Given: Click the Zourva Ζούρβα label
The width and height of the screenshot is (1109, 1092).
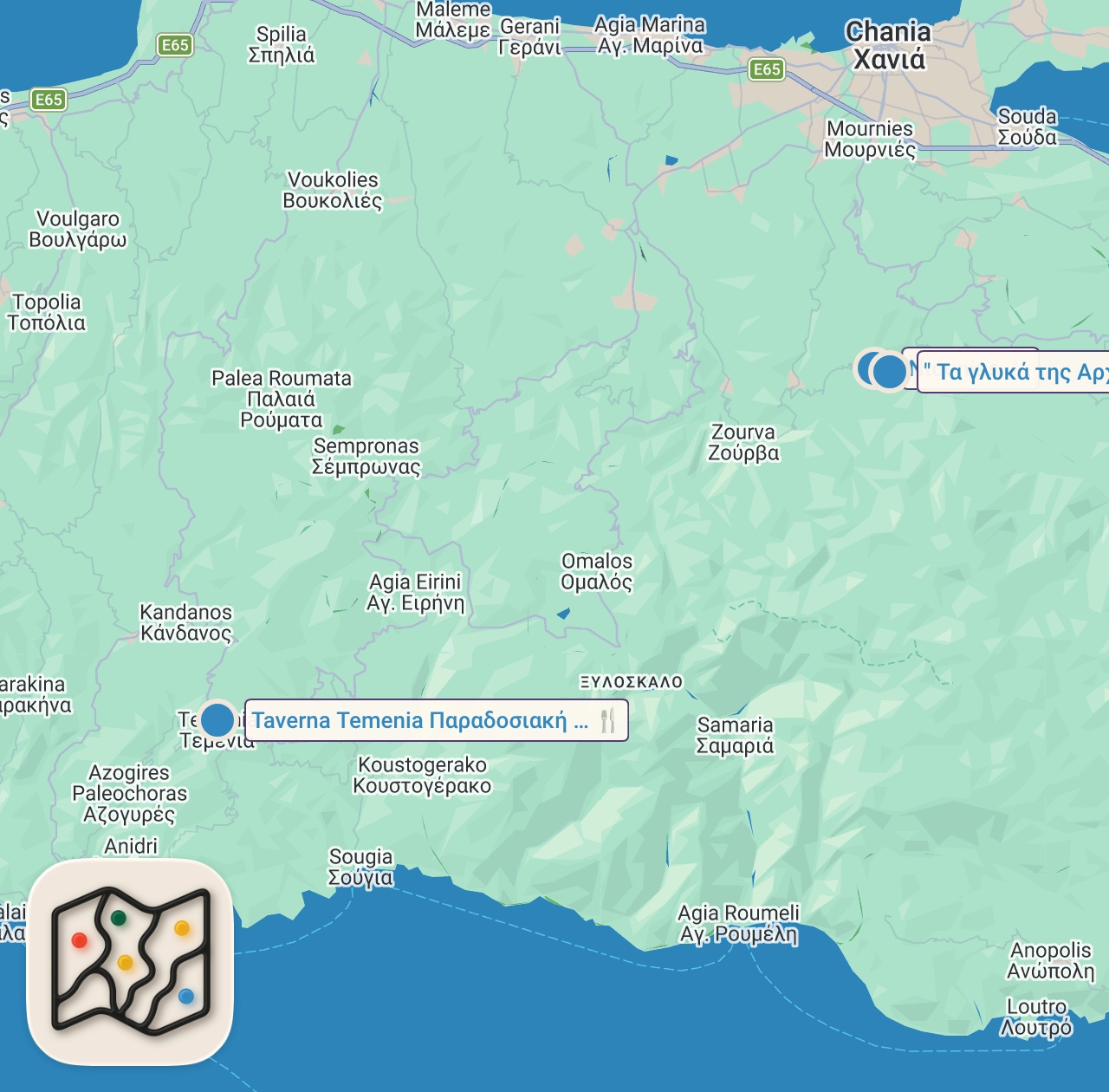Looking at the screenshot, I should (x=743, y=442).
